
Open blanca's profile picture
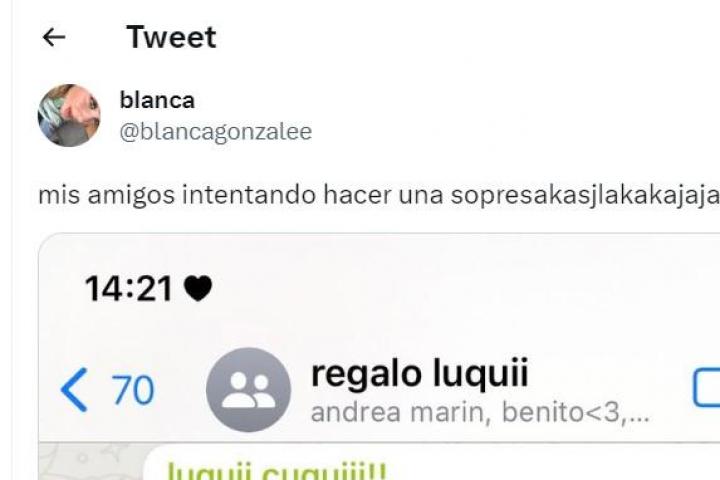(69, 115)
